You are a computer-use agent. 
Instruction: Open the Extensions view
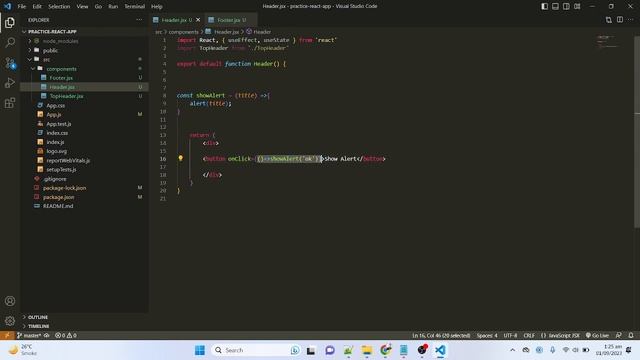pyautogui.click(x=10, y=103)
